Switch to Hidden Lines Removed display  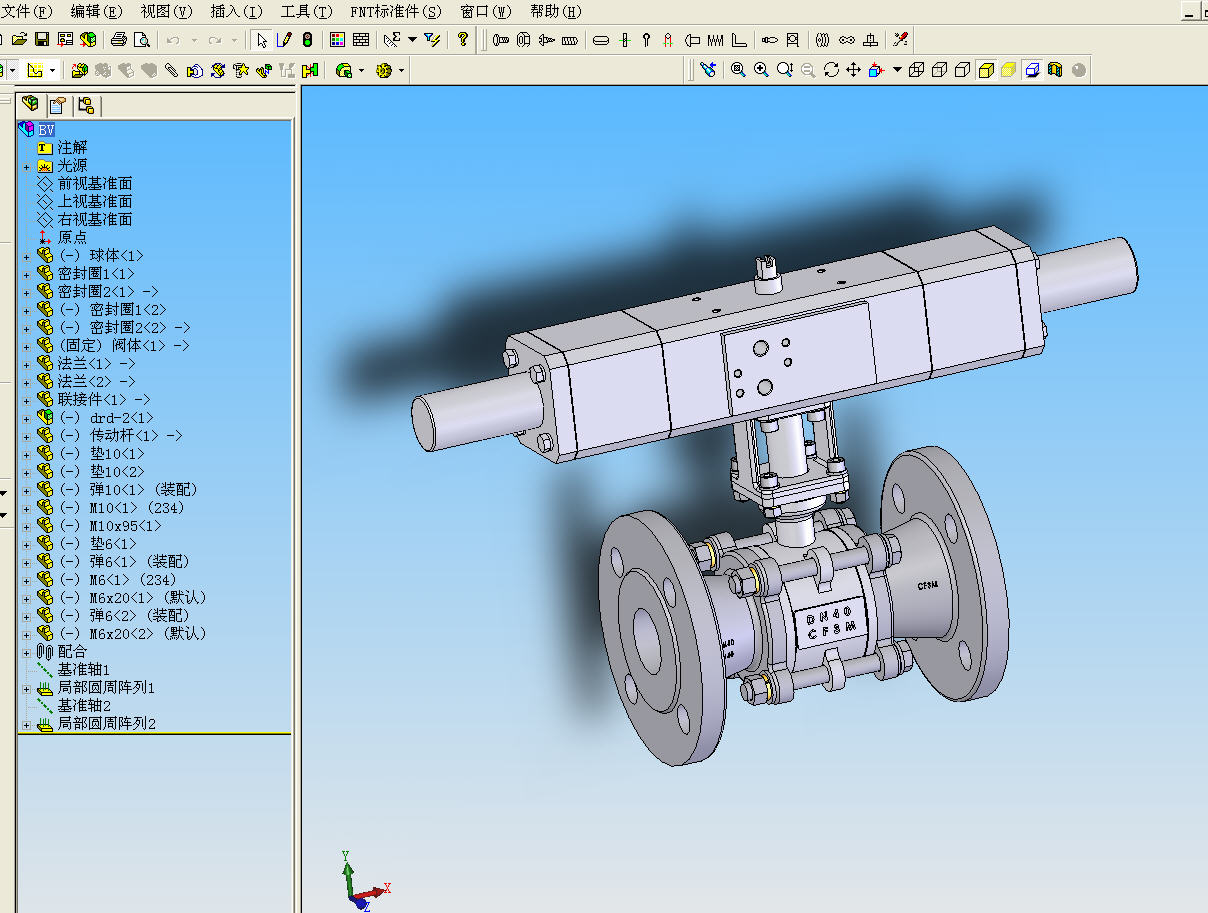(962, 70)
